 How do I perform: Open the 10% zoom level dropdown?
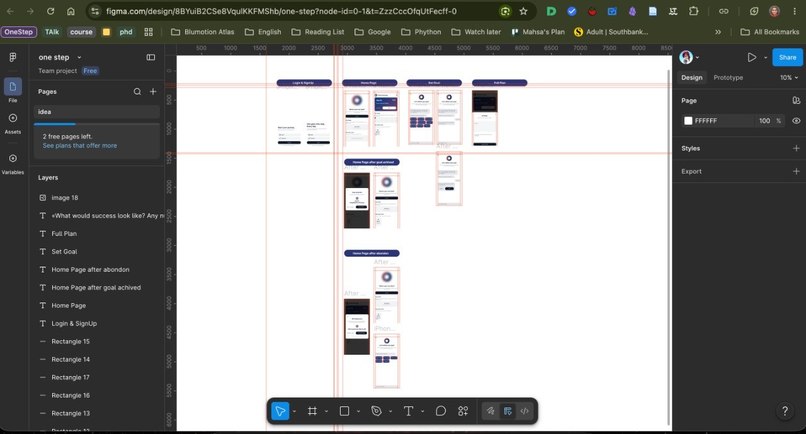[789, 78]
